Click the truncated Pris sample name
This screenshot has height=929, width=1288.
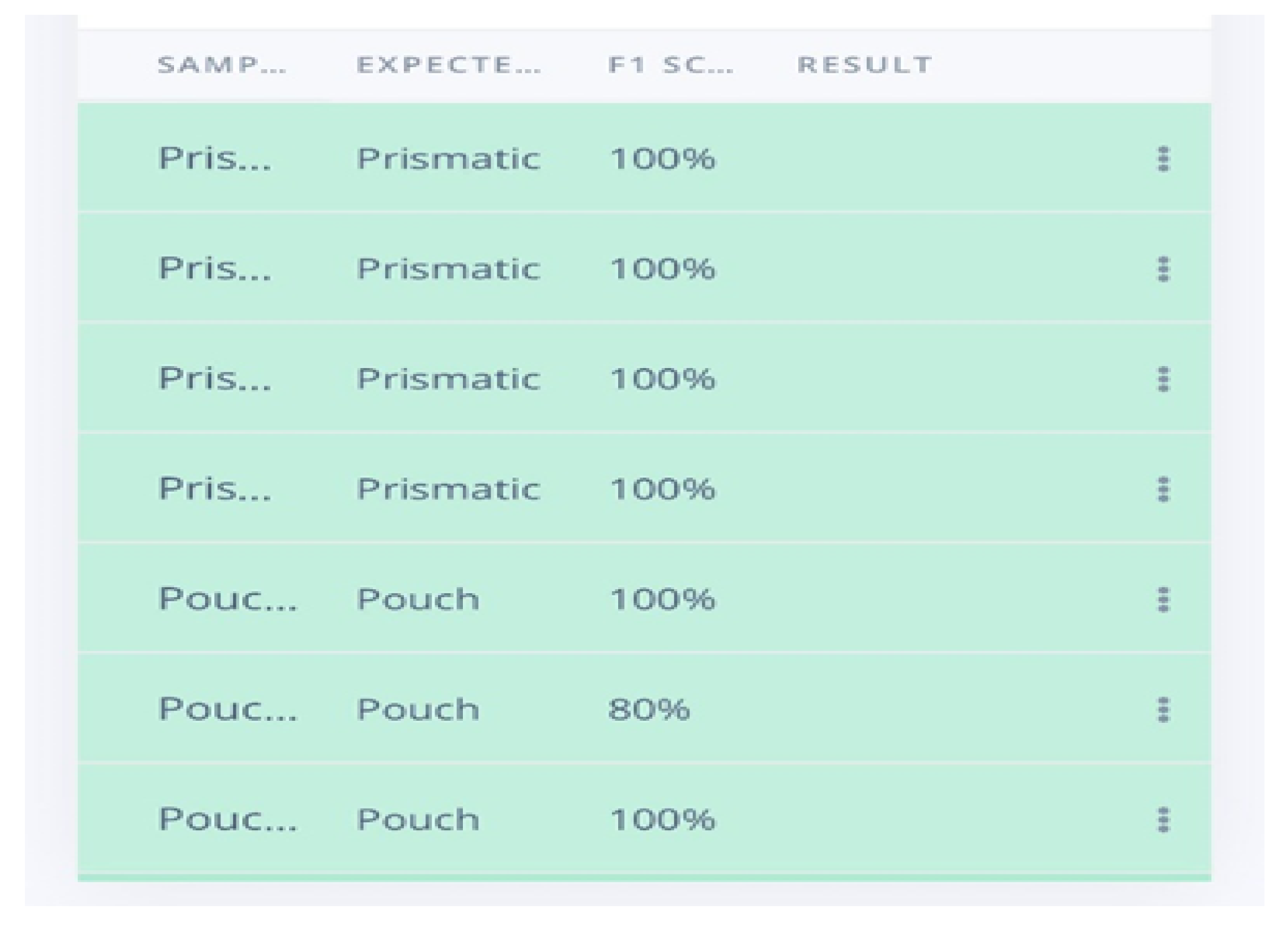coord(215,158)
